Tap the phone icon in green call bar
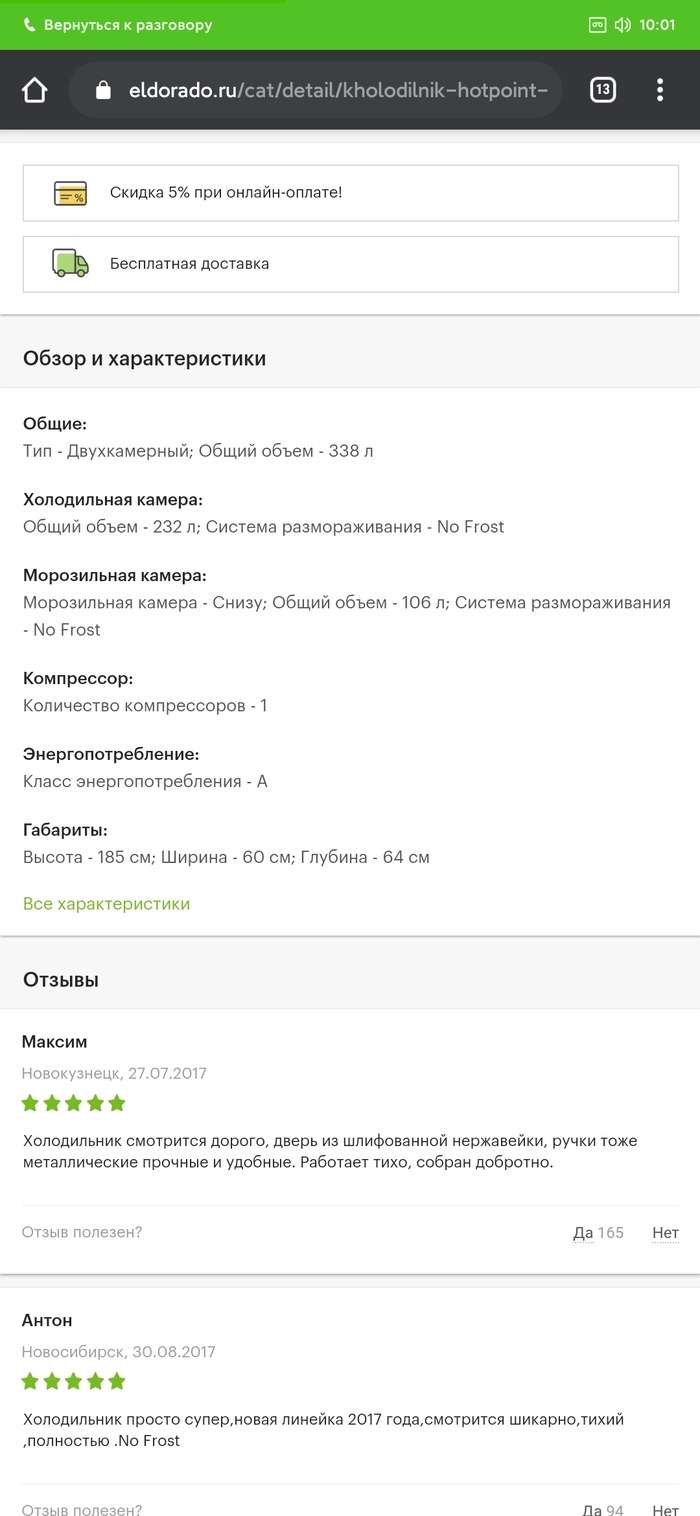This screenshot has width=700, height=1516. pos(29,25)
